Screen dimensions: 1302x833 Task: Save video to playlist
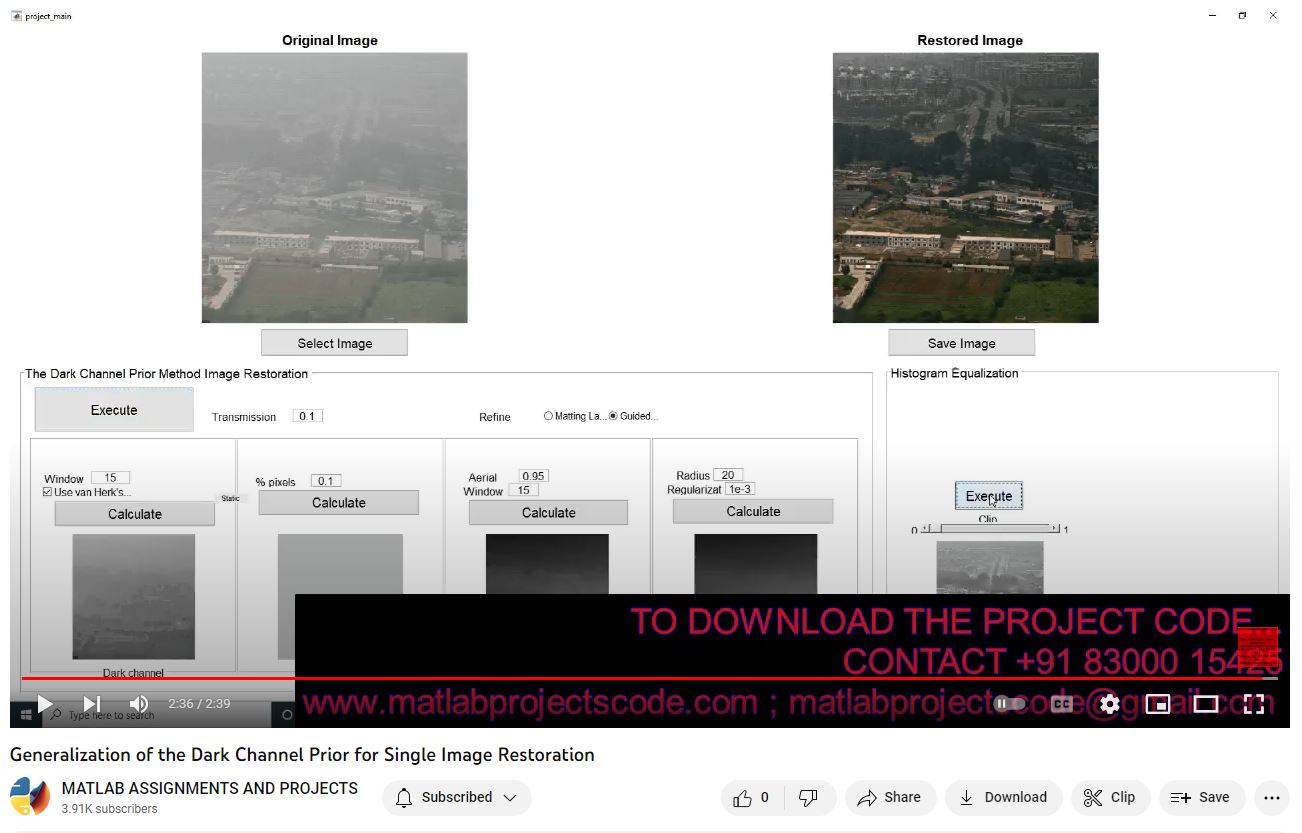[1201, 797]
